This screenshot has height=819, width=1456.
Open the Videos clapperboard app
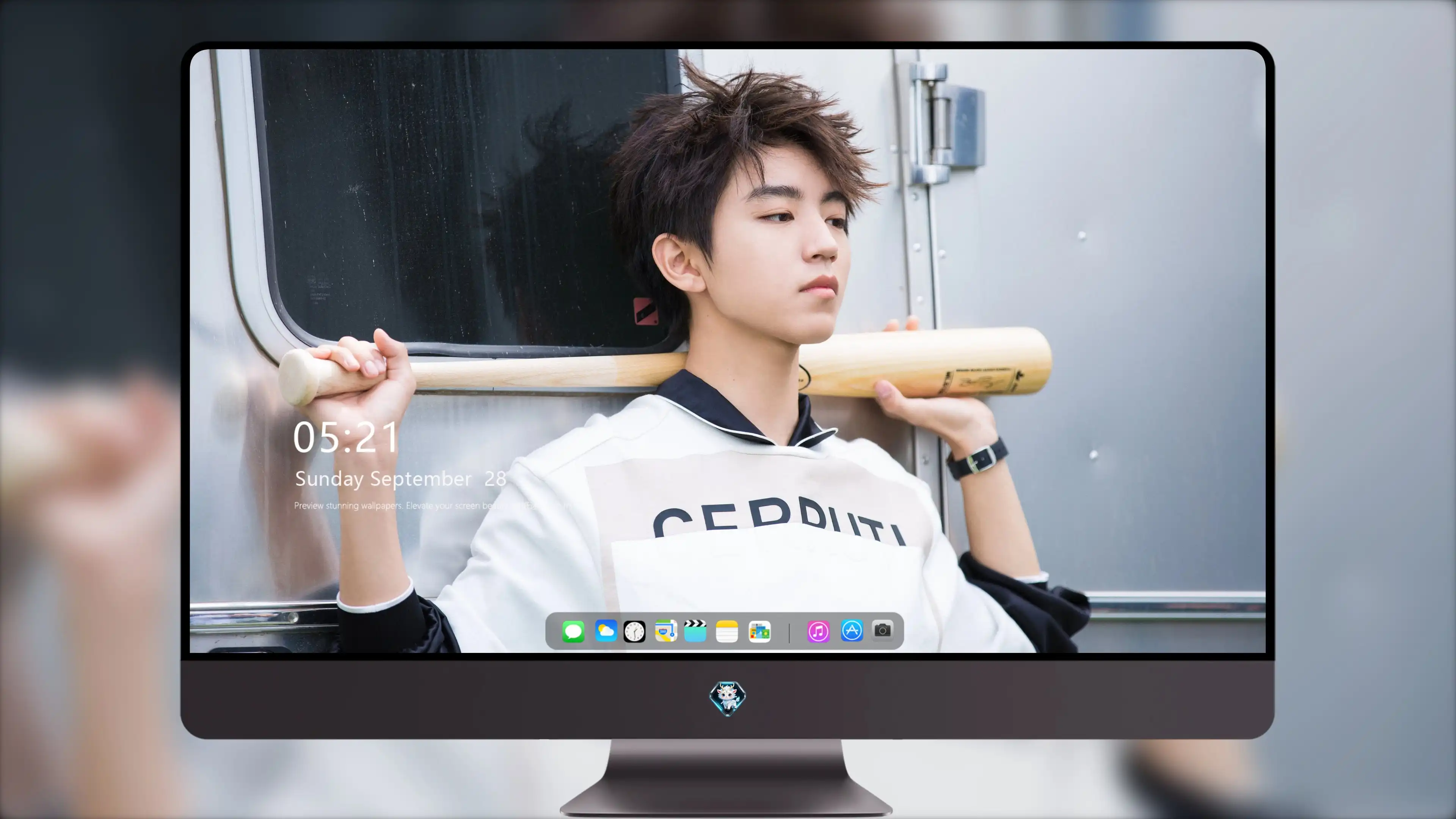pos(695,631)
